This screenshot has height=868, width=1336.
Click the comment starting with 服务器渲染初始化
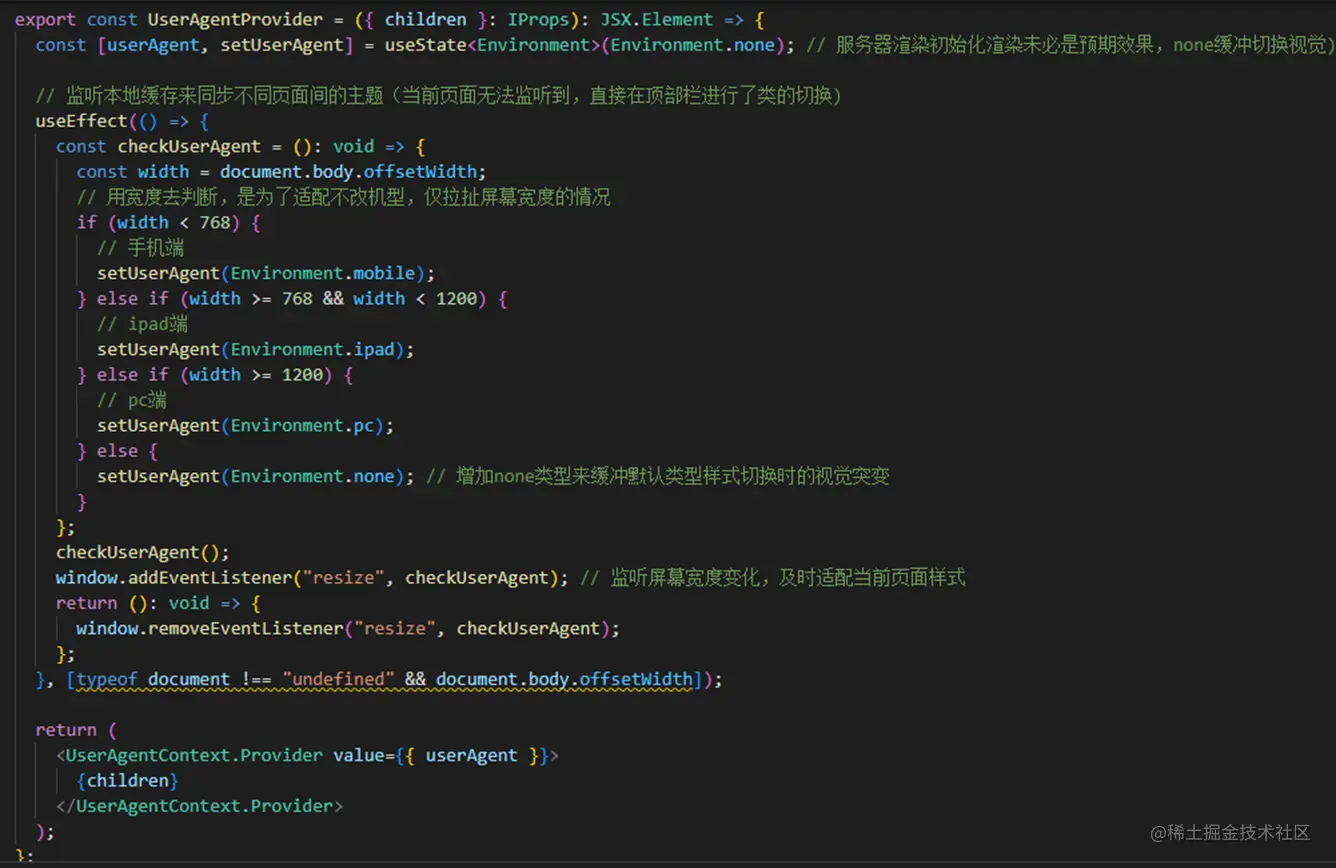click(x=1070, y=45)
